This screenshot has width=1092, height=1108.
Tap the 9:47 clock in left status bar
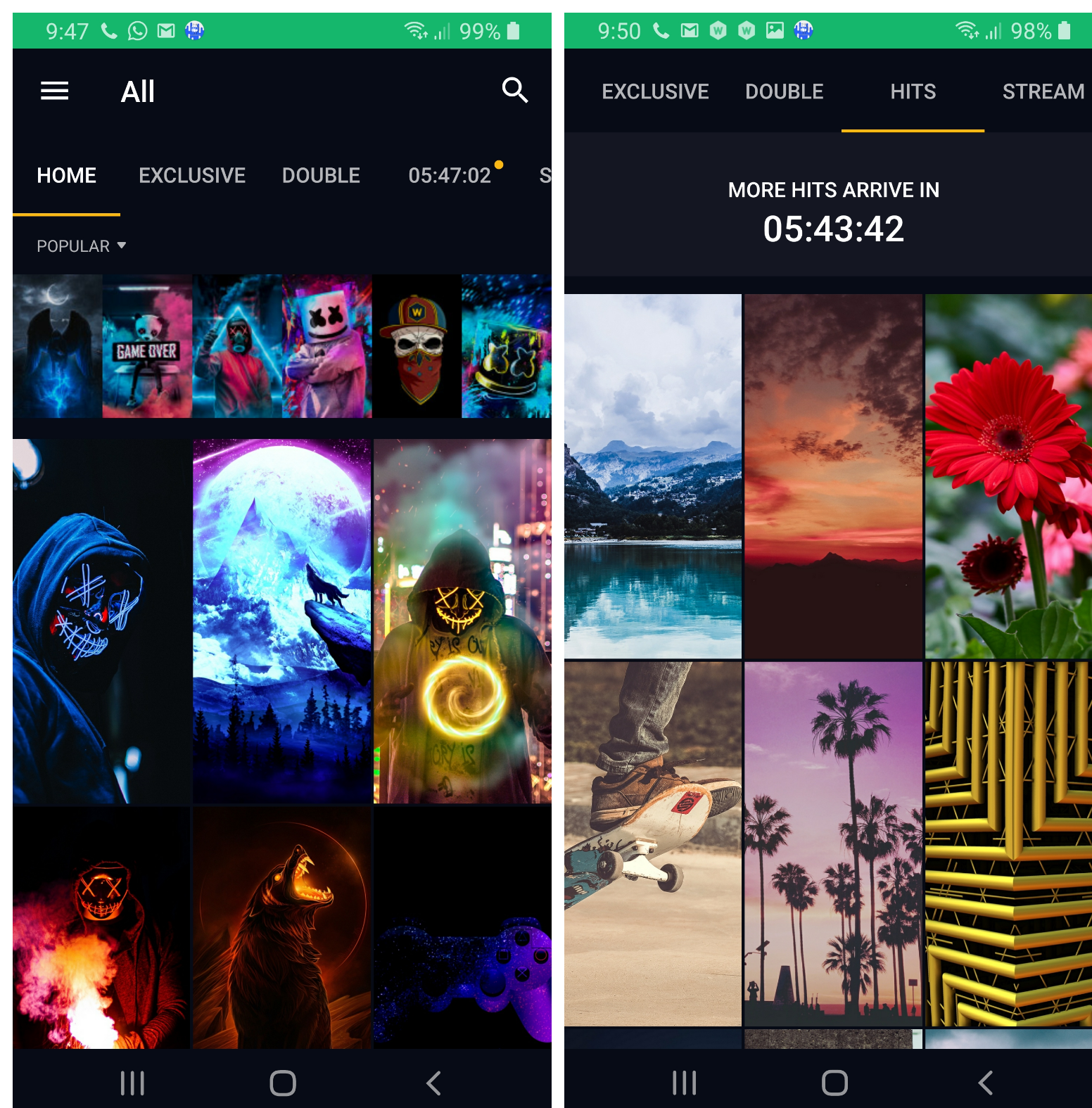[x=68, y=31]
